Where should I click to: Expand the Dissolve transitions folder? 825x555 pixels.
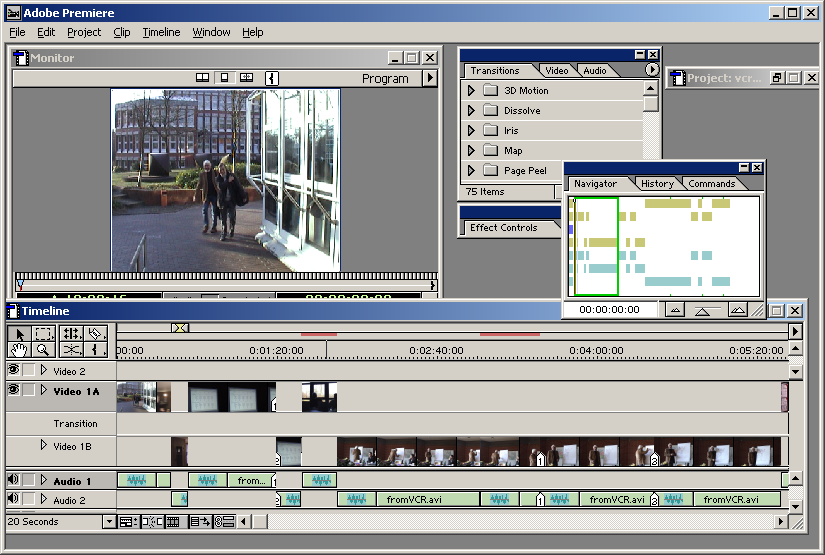point(471,110)
